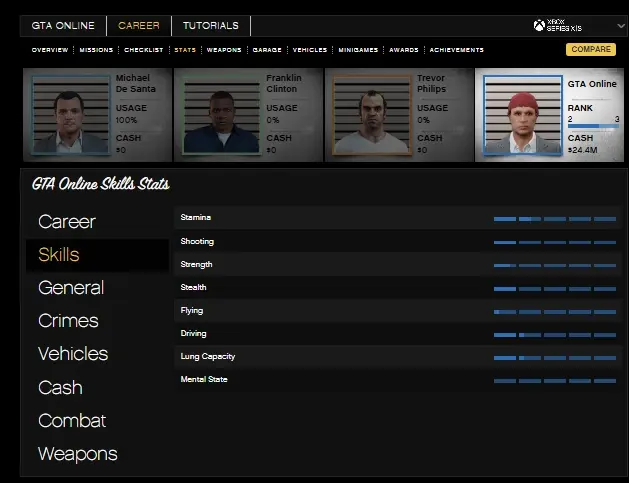The height and width of the screenshot is (483, 629).
Task: Navigate to ACHIEVEMENTS in the subnav
Action: (x=456, y=50)
